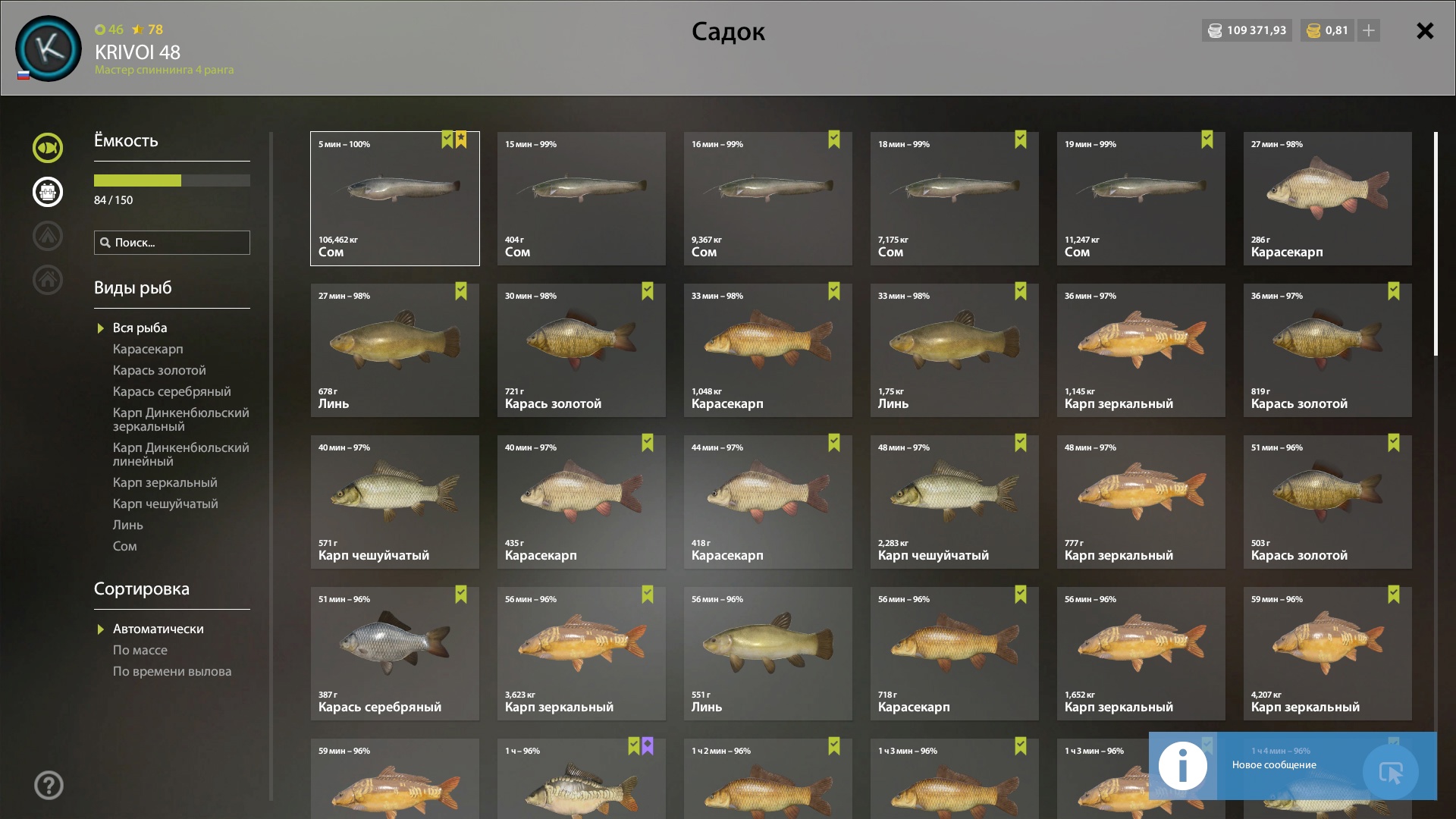Viewport: 1456px width, 819px height.
Task: Toggle star marker on 106,462 kg Сом
Action: point(461,140)
